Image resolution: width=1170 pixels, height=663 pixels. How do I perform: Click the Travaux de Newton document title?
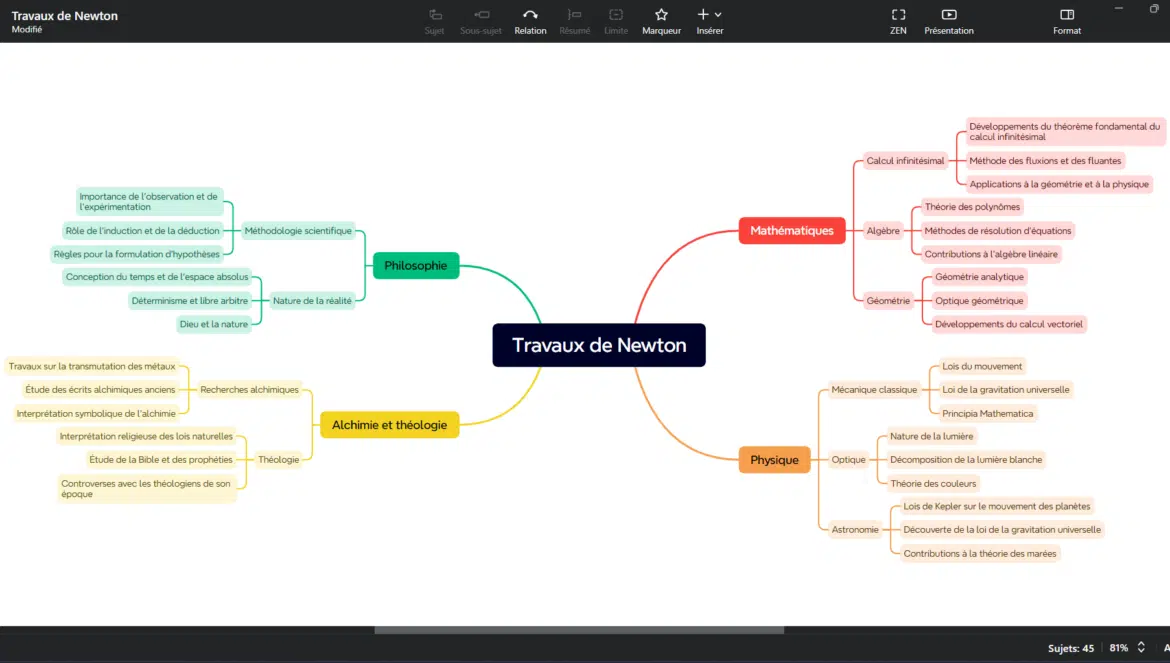point(64,16)
